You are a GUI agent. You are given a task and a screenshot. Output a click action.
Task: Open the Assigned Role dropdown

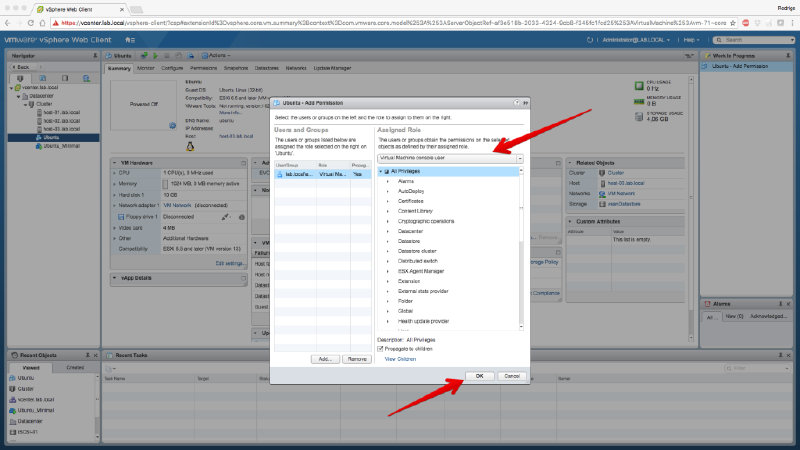click(520, 158)
